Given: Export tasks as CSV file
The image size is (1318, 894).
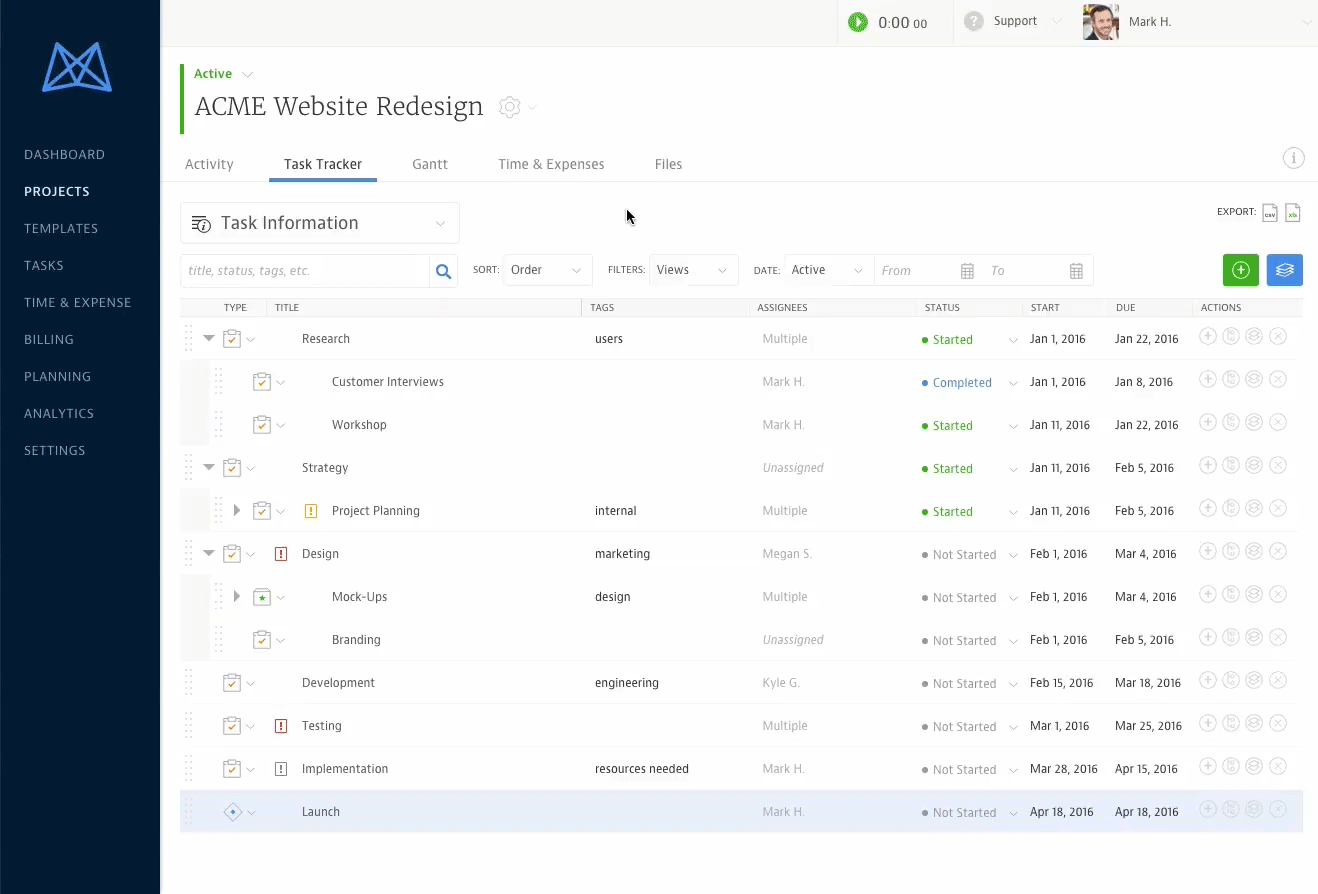Looking at the screenshot, I should point(1270,212).
